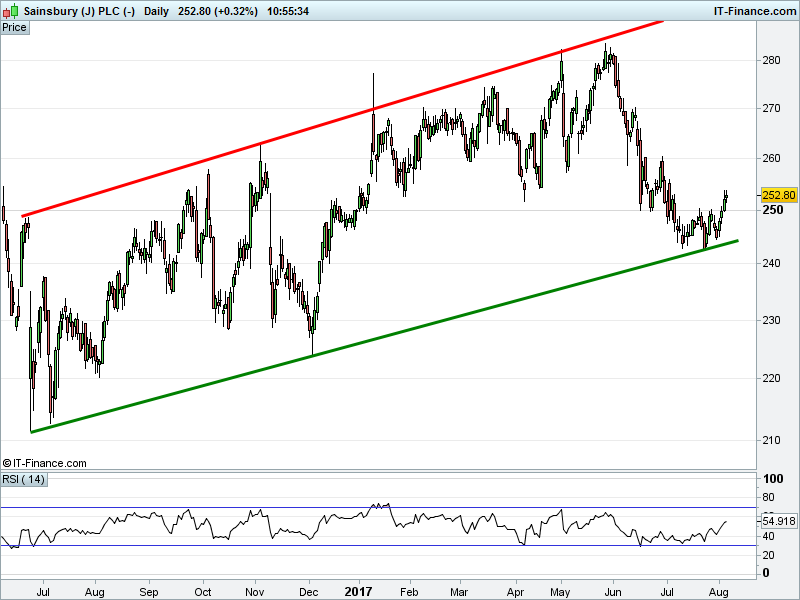Click the 240 price axis label
Image resolution: width=800 pixels, height=600 pixels.
(x=771, y=263)
